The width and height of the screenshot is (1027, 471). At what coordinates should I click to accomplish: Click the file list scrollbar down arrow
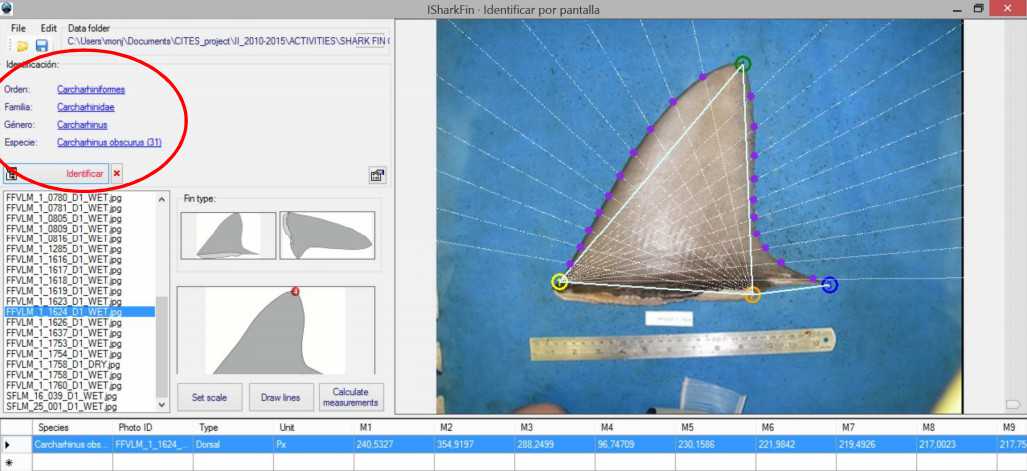click(162, 405)
